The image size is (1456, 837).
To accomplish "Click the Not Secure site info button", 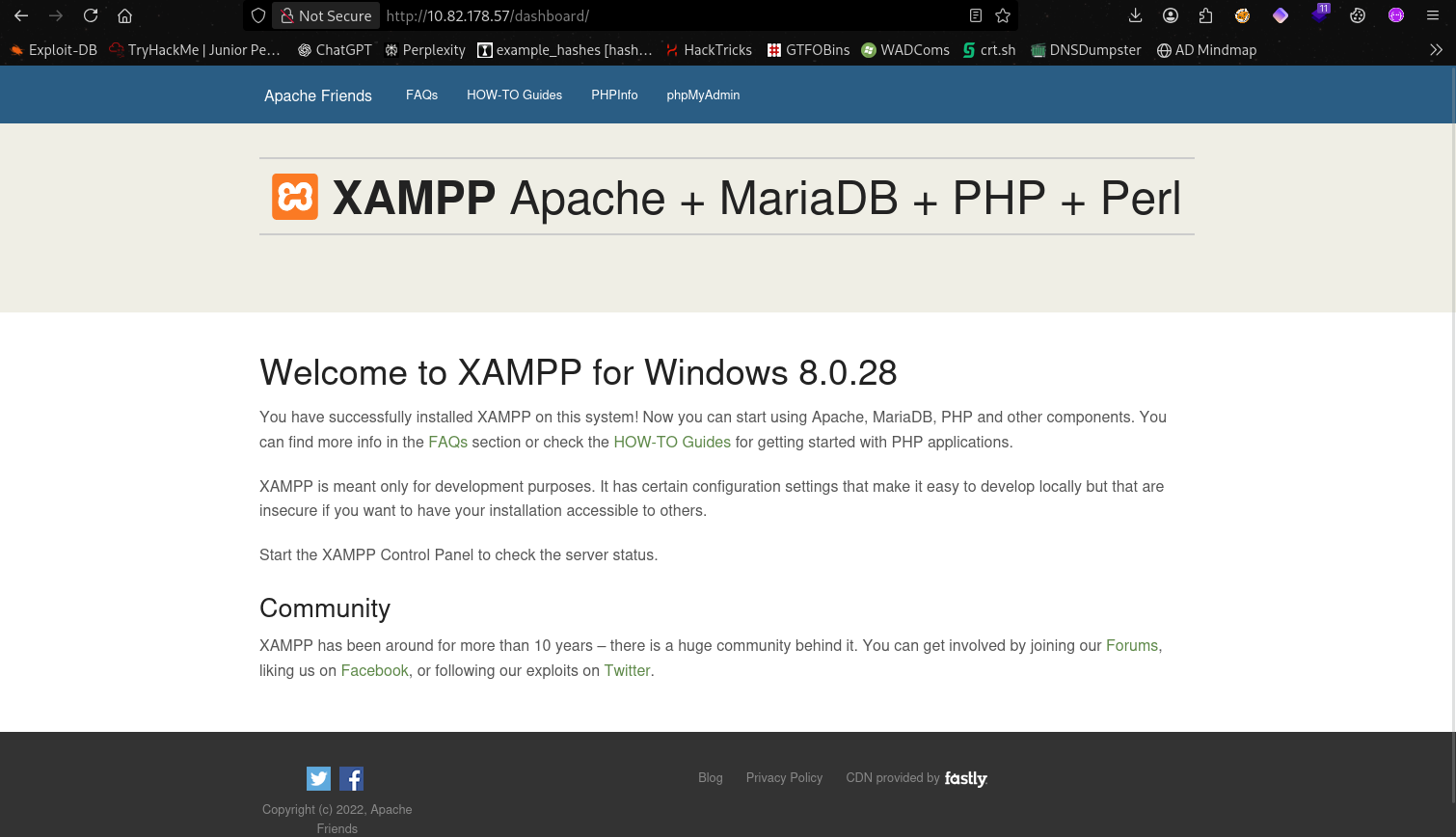I will tap(326, 15).
